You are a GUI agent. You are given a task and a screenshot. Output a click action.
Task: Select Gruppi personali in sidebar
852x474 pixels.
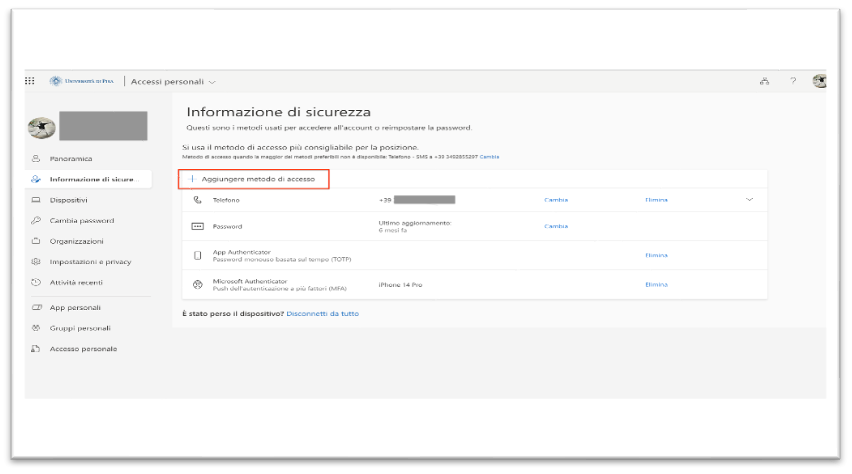tap(80, 328)
